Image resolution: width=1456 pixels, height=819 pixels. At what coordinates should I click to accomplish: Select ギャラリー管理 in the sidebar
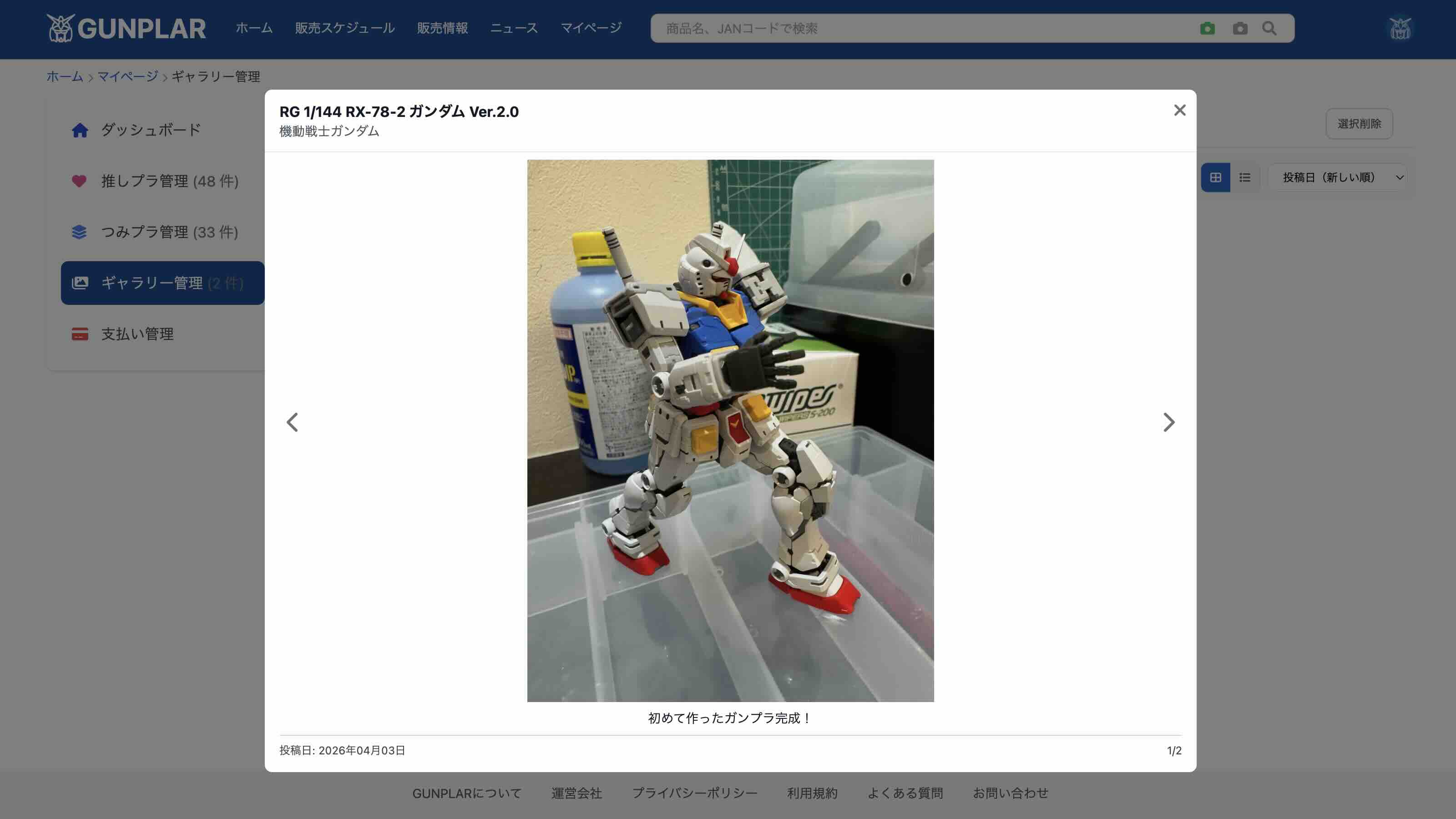163,283
